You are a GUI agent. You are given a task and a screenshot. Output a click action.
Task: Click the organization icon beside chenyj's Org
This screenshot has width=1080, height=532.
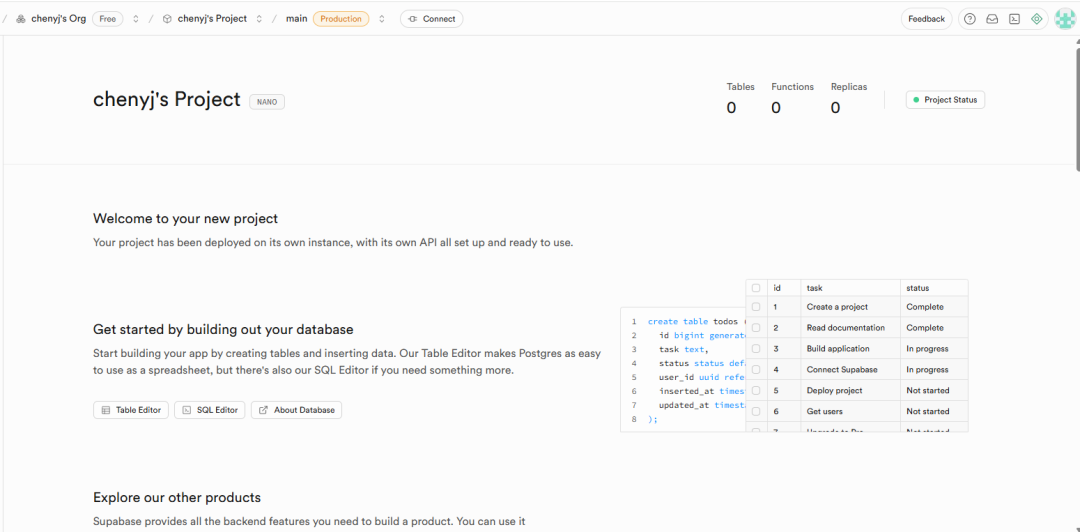click(21, 19)
